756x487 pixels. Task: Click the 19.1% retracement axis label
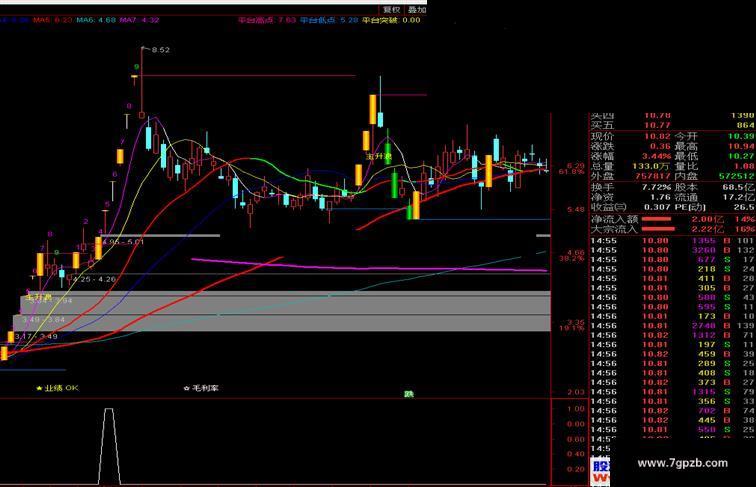[571, 328]
